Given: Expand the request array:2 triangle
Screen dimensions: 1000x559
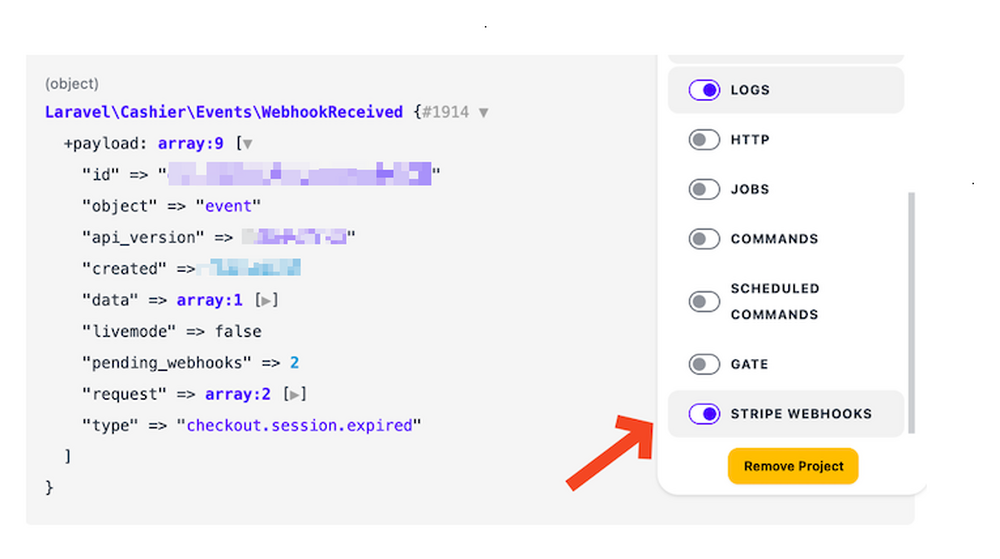Looking at the screenshot, I should [295, 394].
